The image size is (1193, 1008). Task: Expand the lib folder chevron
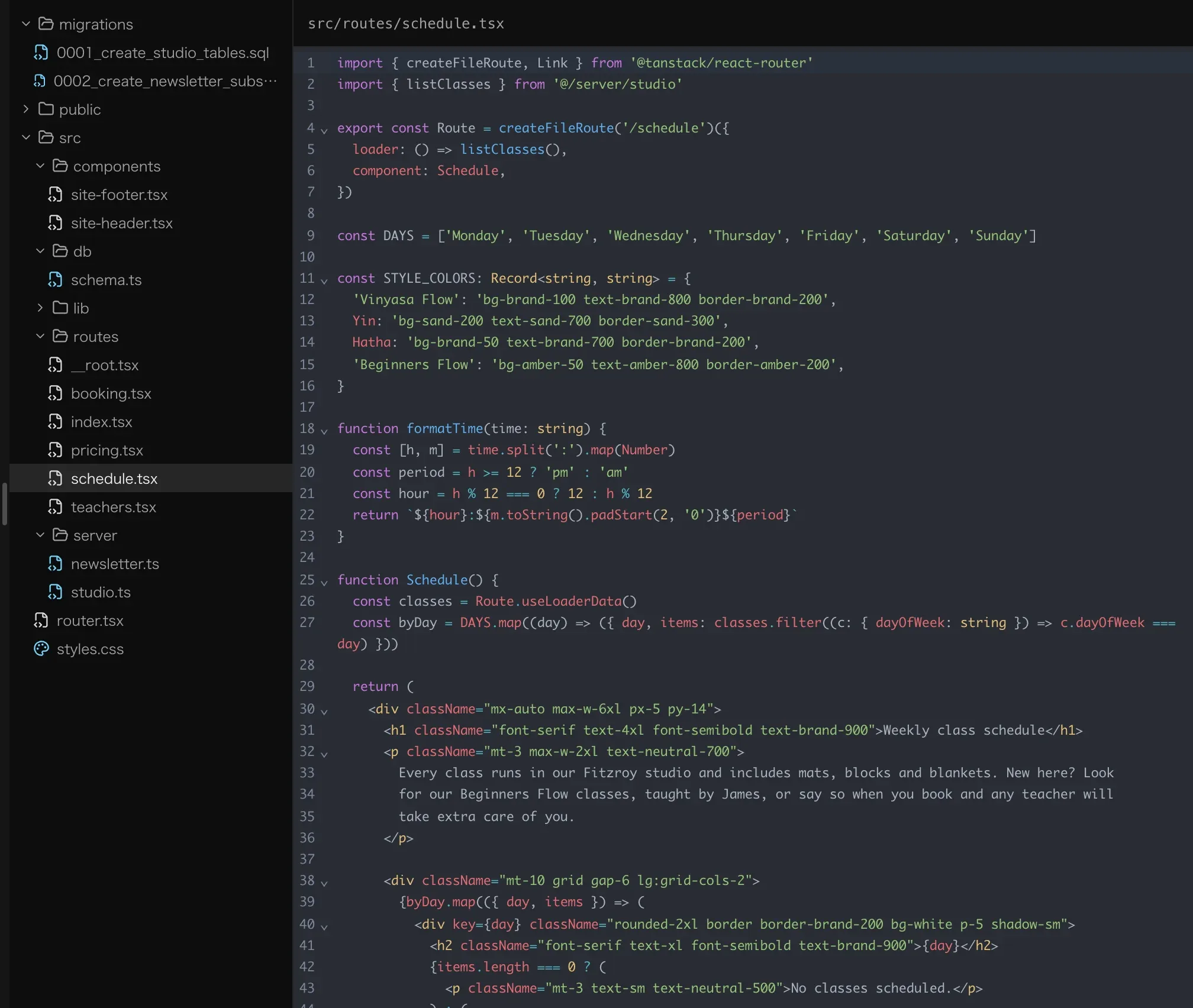[x=40, y=308]
